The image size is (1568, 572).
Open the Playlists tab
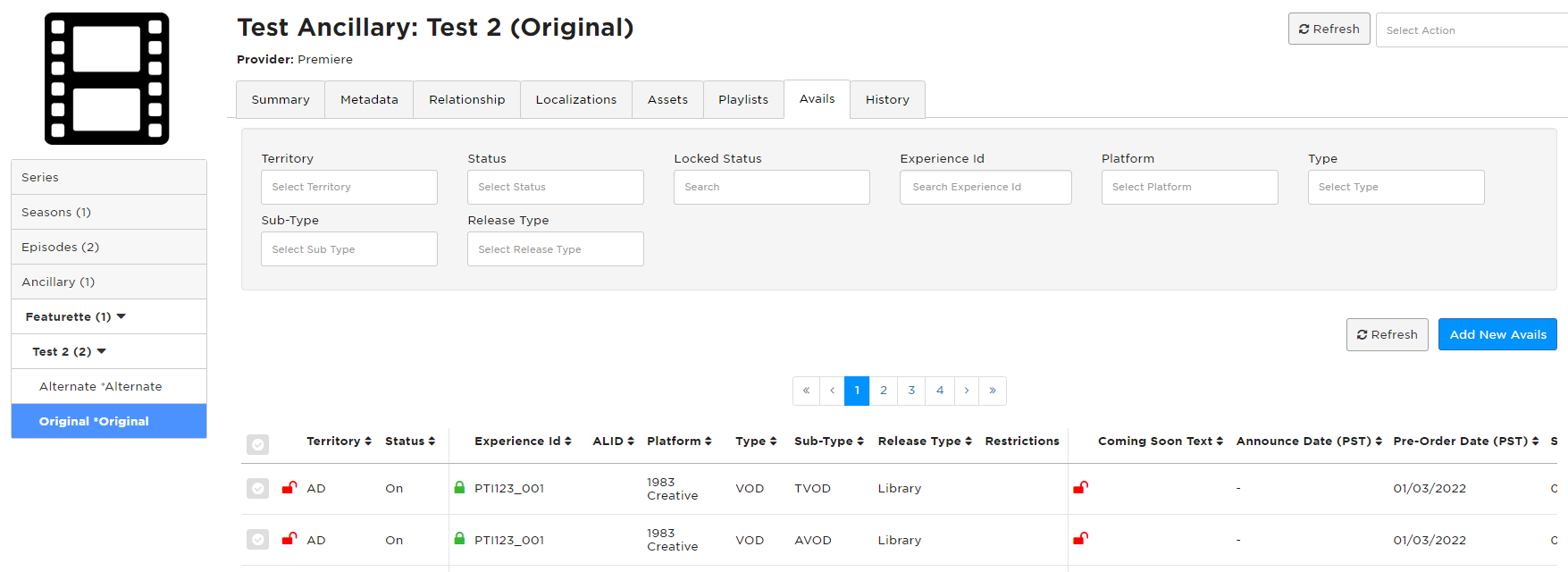click(x=743, y=99)
